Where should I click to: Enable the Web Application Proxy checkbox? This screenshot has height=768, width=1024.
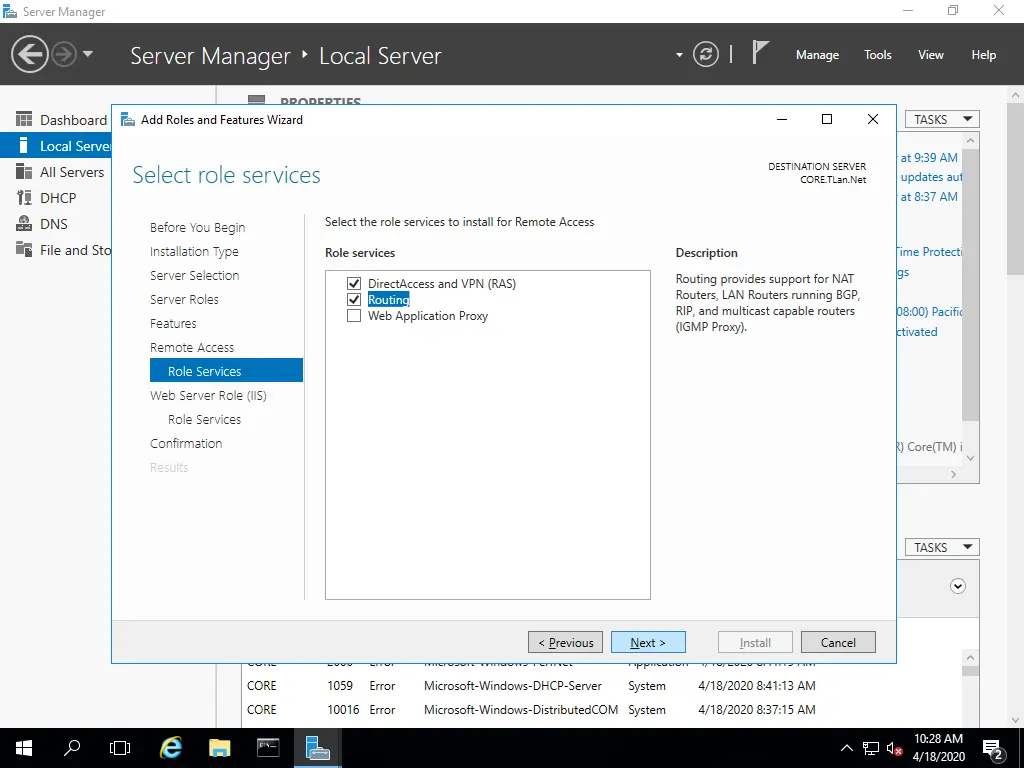pos(354,316)
